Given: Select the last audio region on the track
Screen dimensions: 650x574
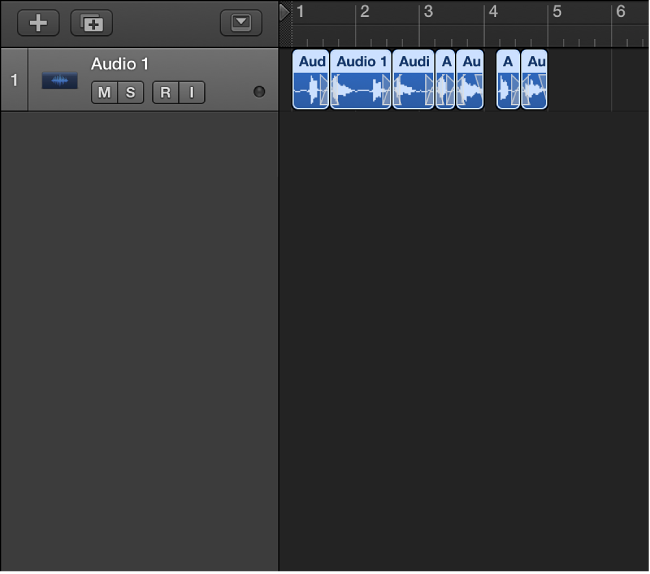Looking at the screenshot, I should click(535, 80).
